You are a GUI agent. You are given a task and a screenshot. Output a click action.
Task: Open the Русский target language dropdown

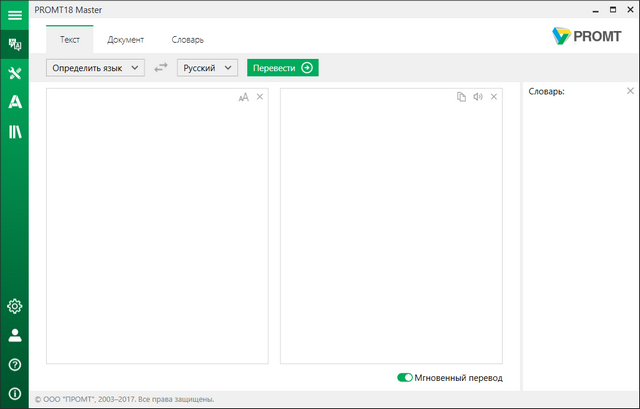click(207, 68)
